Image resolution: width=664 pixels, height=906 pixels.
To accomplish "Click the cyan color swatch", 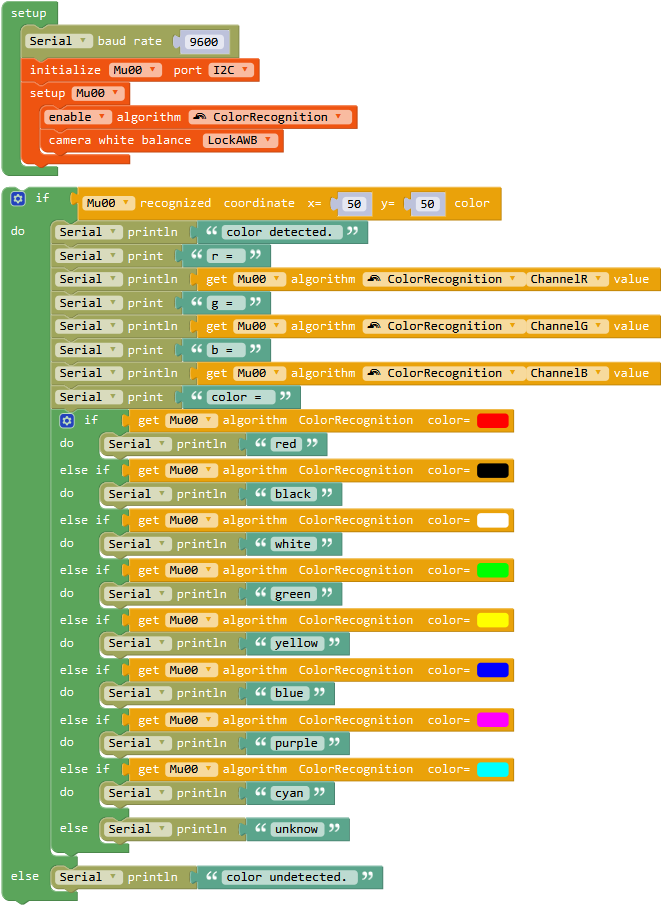I will (x=493, y=770).
